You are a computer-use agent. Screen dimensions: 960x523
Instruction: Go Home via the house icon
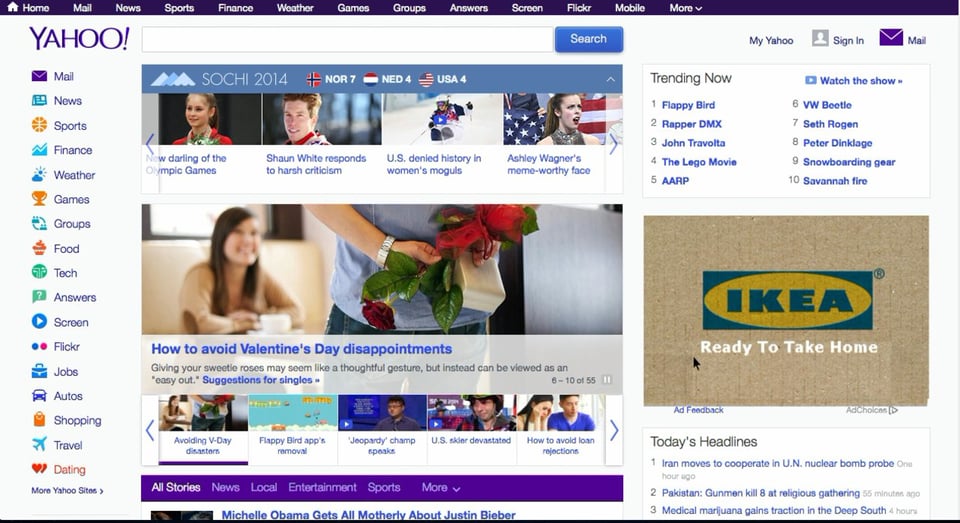tap(12, 7)
